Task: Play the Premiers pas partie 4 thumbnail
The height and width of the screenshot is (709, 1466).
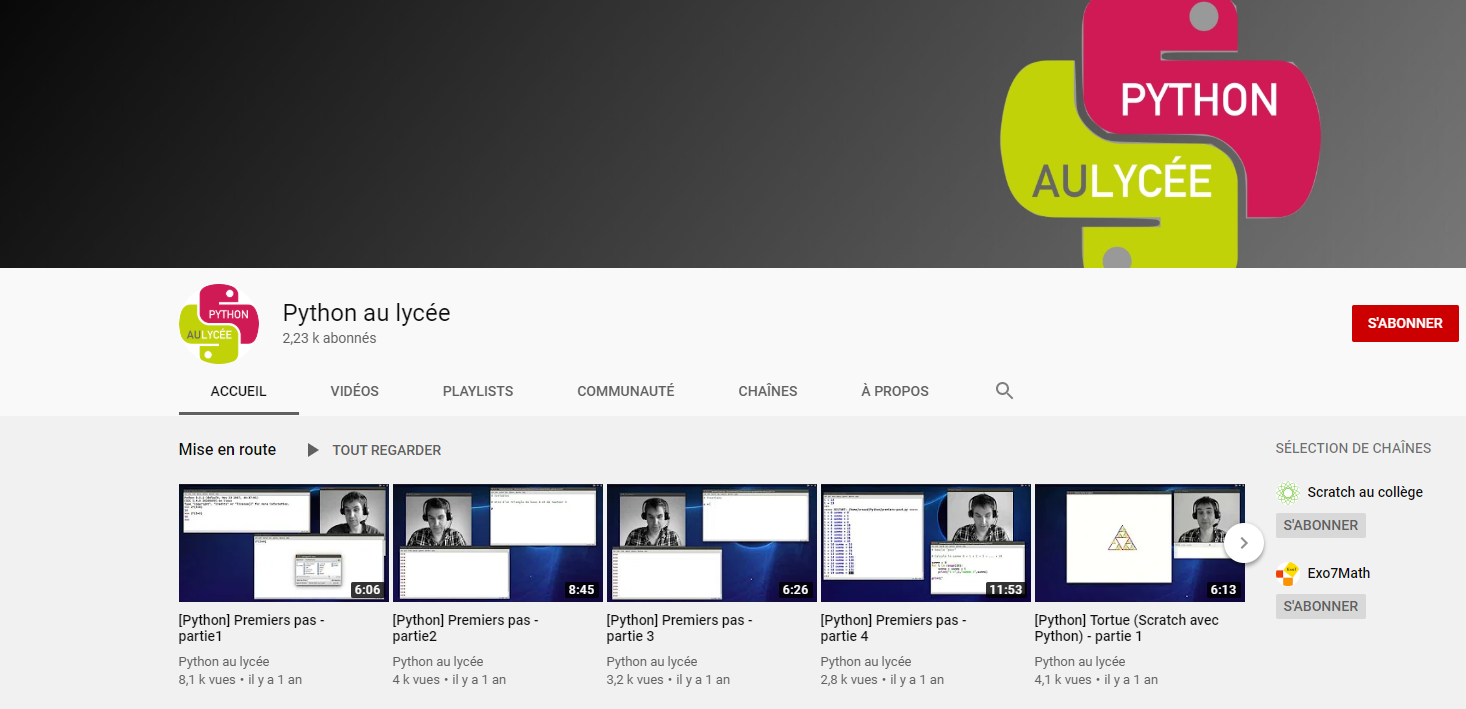Action: (x=926, y=543)
